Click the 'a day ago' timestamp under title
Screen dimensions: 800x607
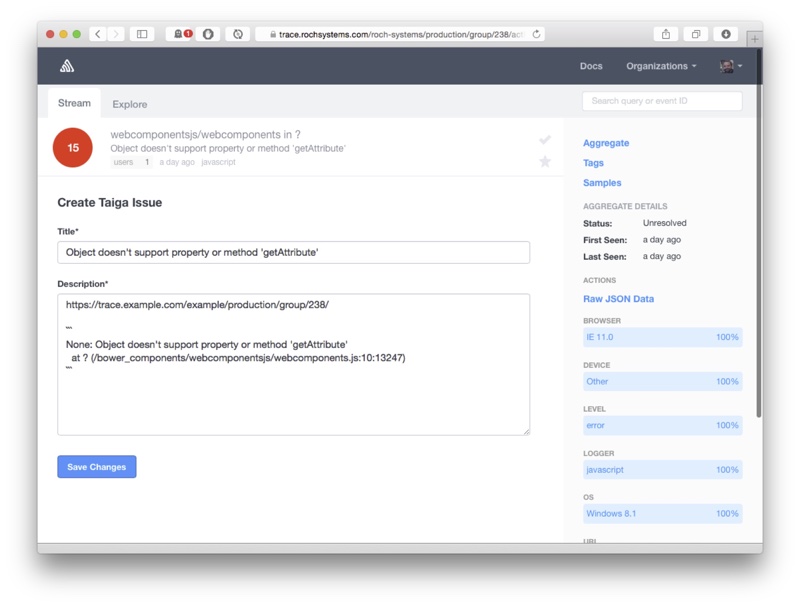coord(177,162)
